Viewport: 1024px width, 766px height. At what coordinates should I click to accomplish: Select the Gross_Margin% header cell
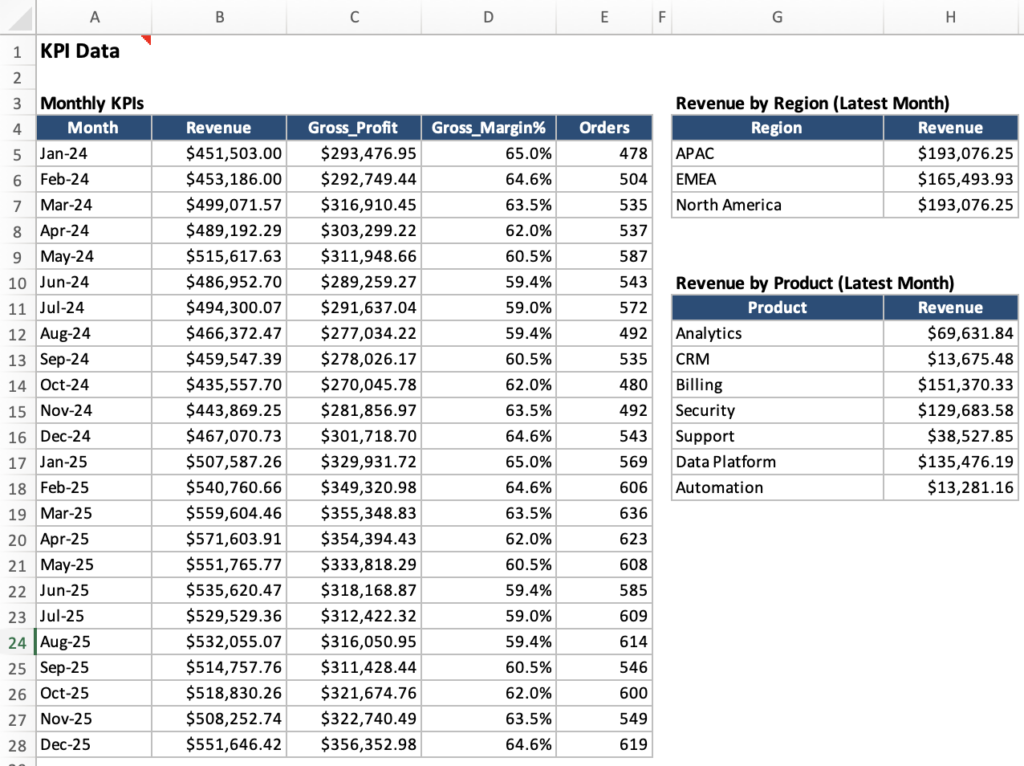(x=488, y=128)
